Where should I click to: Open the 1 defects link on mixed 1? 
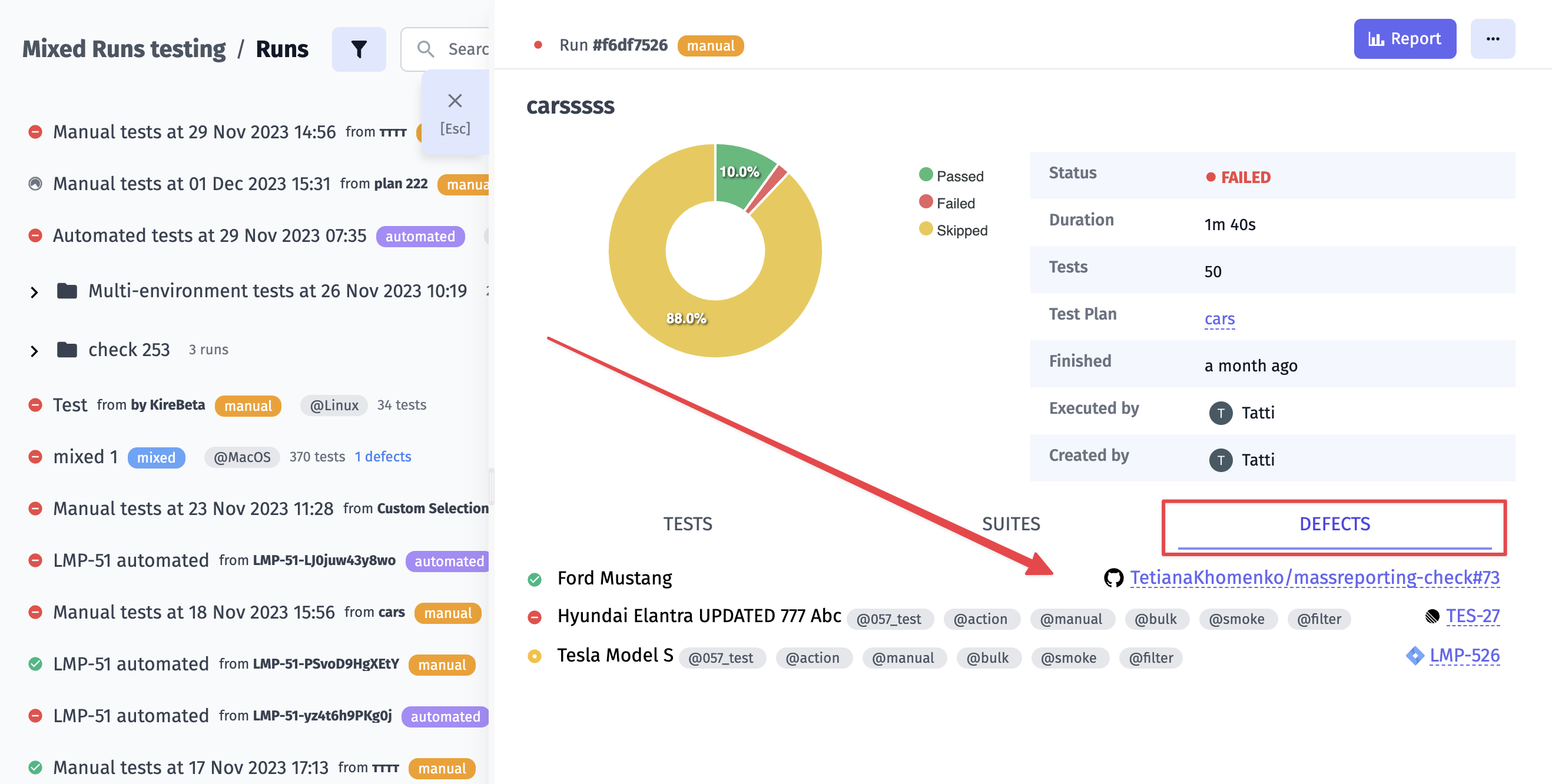coord(383,456)
